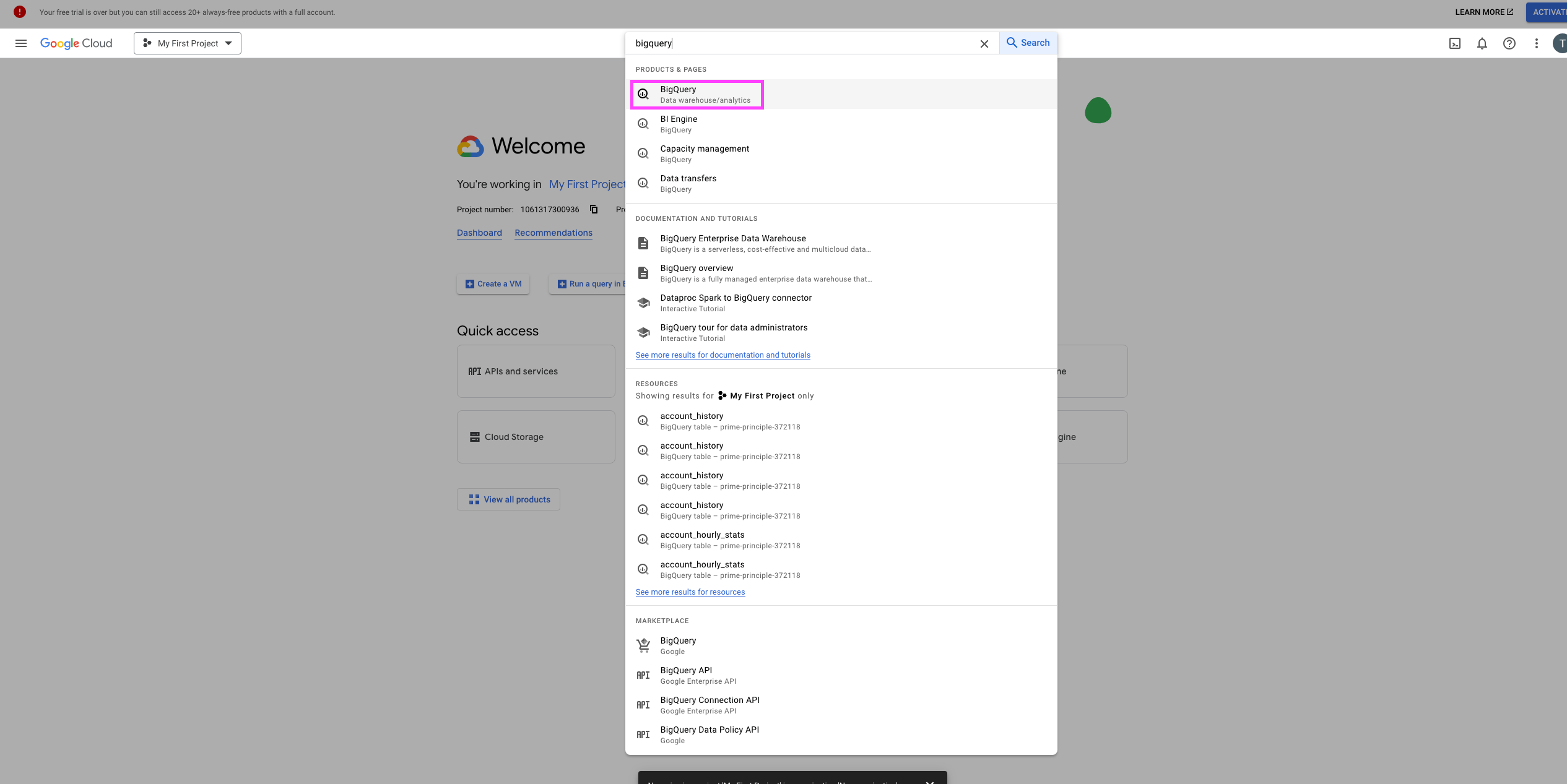Click Run a query in BigQuery button
The height and width of the screenshot is (784, 1567).
pyautogui.click(x=588, y=284)
